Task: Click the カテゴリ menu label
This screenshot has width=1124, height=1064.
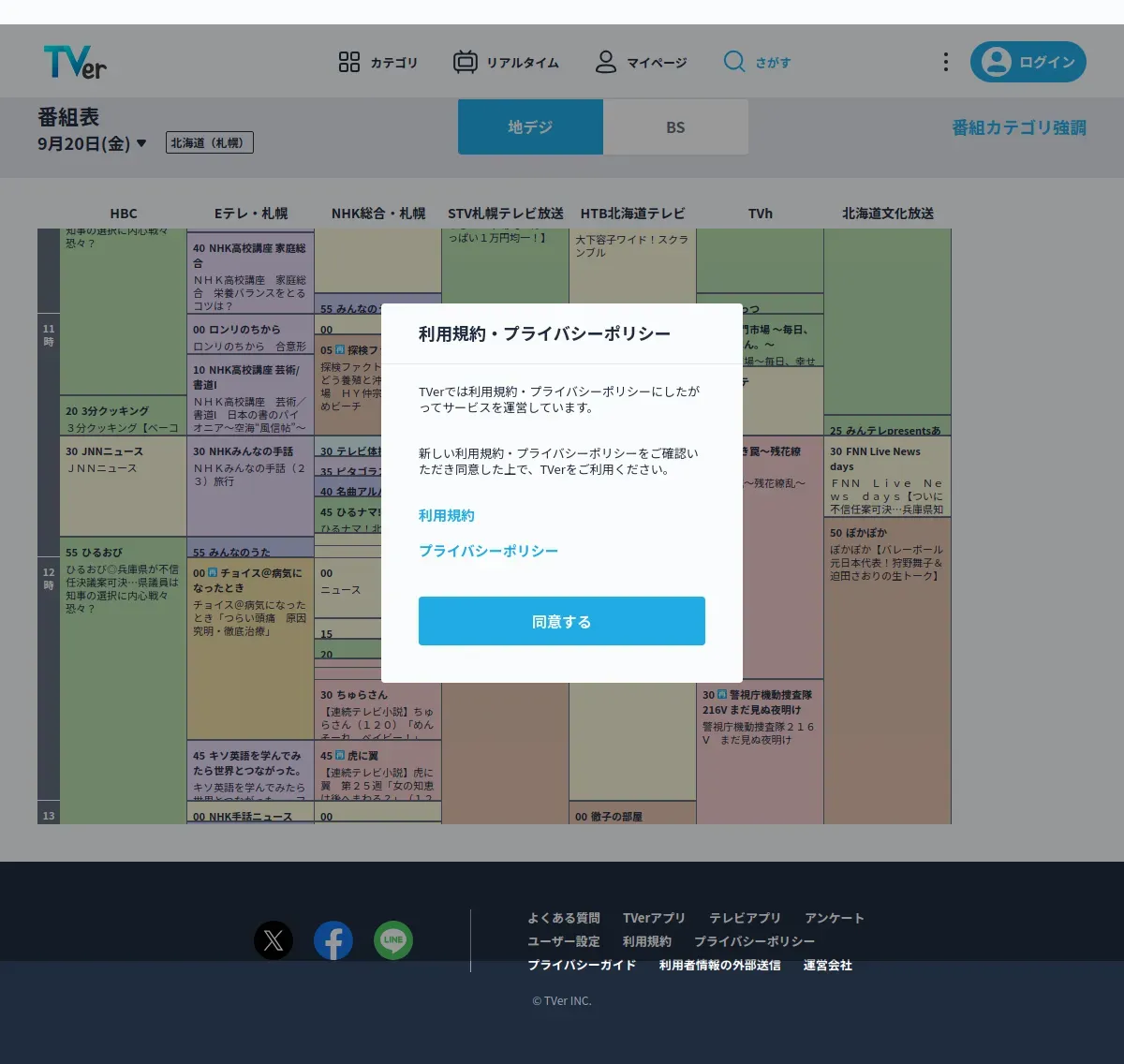Action: tap(394, 63)
